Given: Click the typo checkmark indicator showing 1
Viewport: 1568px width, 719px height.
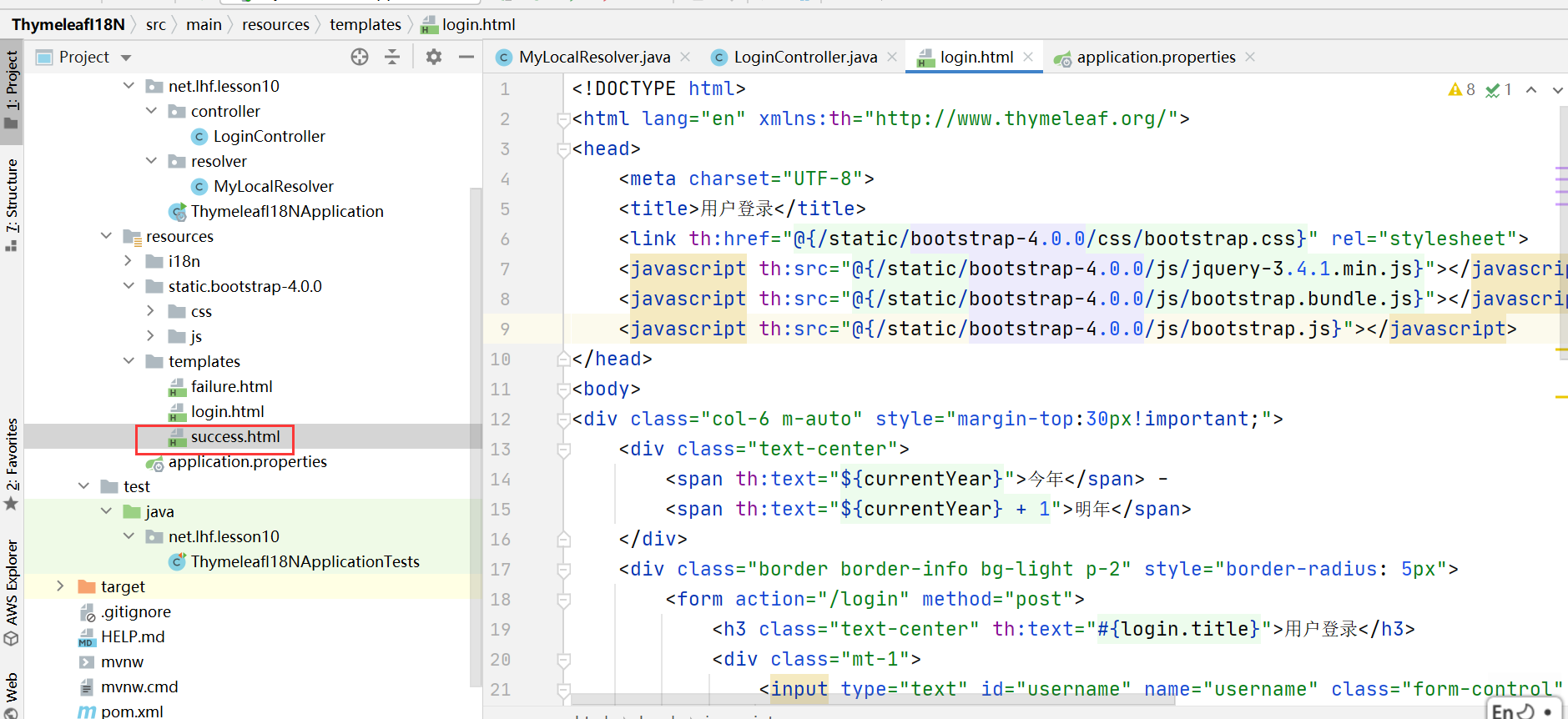Looking at the screenshot, I should [1499, 89].
